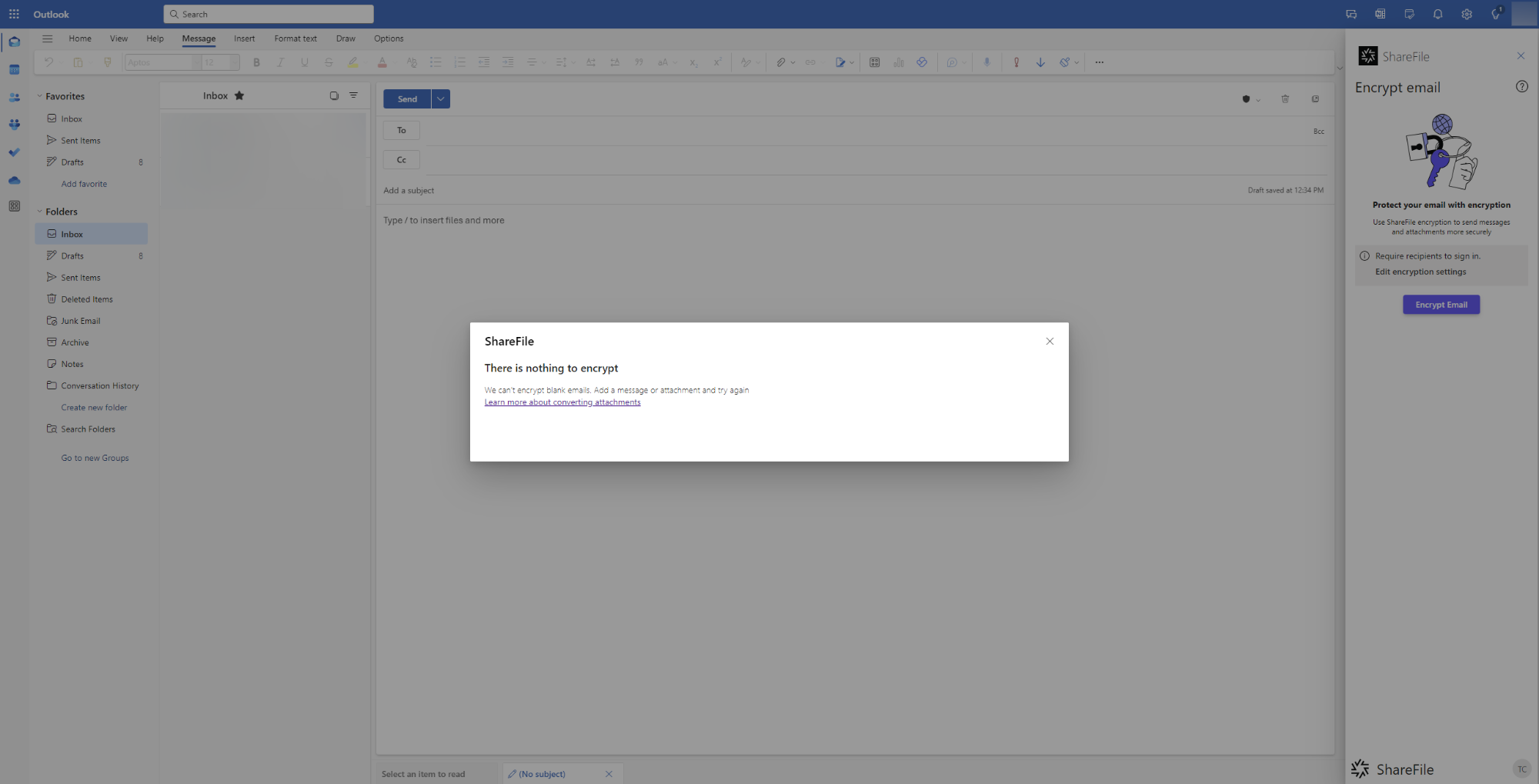
Task: Open the Notifications bell icon
Action: (1437, 14)
